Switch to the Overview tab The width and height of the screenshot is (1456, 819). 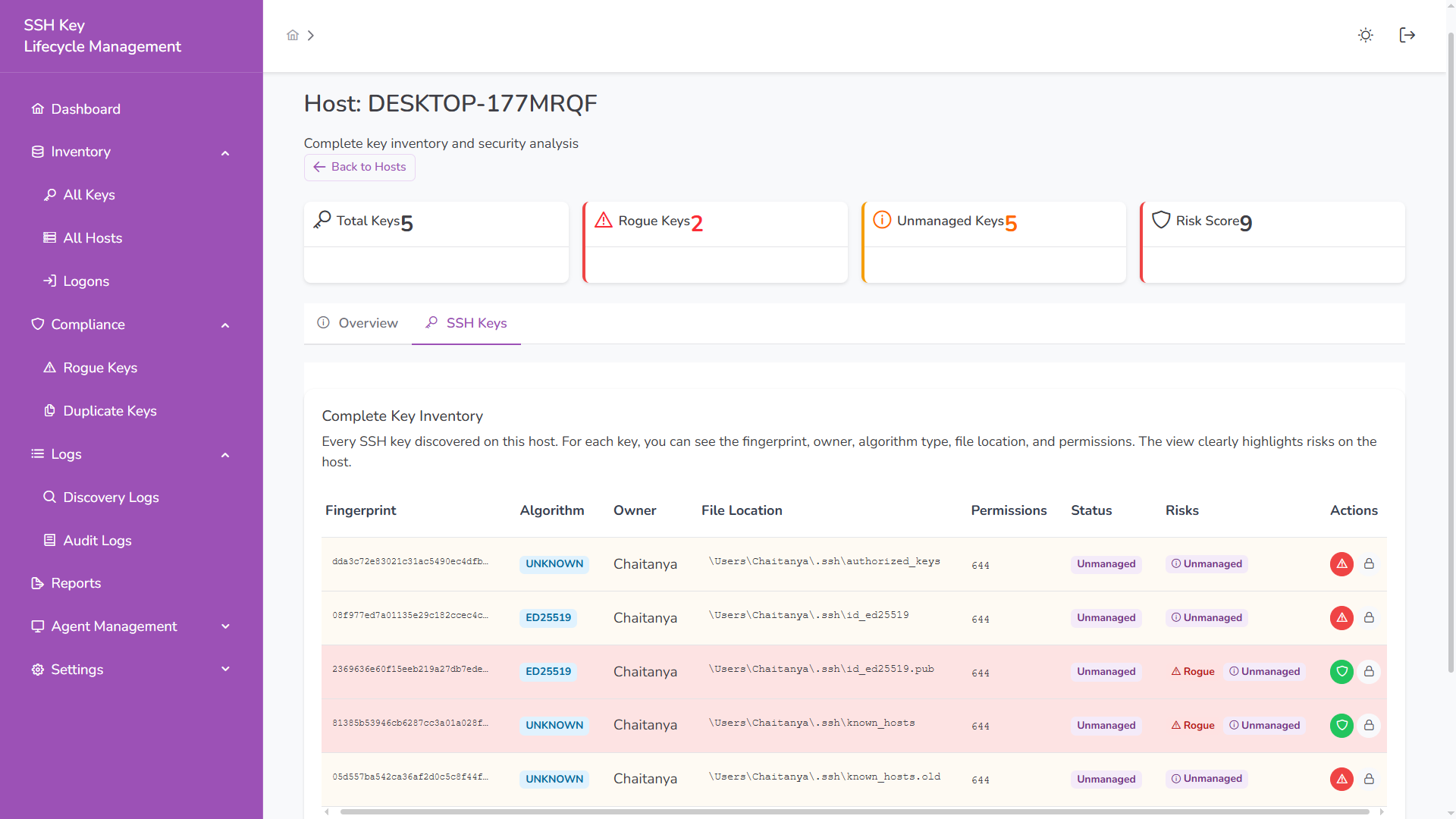tap(357, 323)
